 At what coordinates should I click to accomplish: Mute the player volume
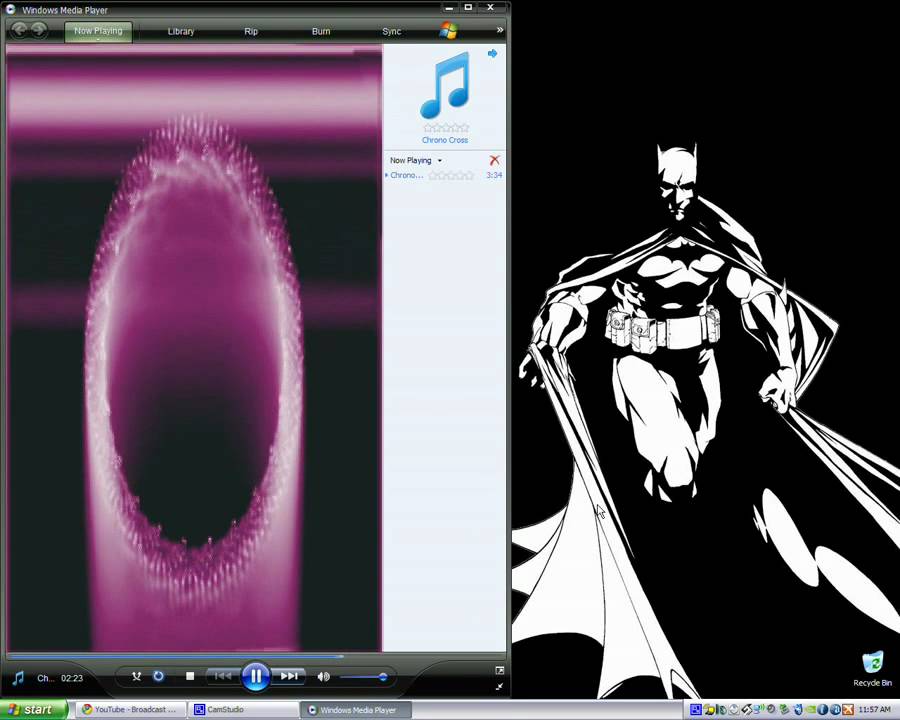pyautogui.click(x=323, y=677)
